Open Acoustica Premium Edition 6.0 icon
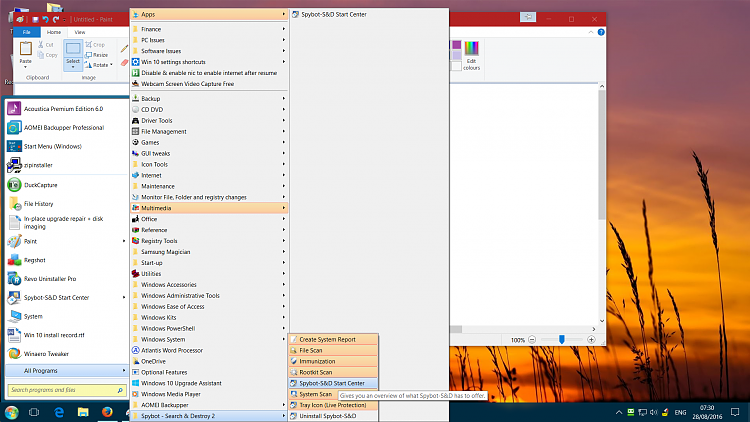This screenshot has width=750, height=422. tap(14, 109)
